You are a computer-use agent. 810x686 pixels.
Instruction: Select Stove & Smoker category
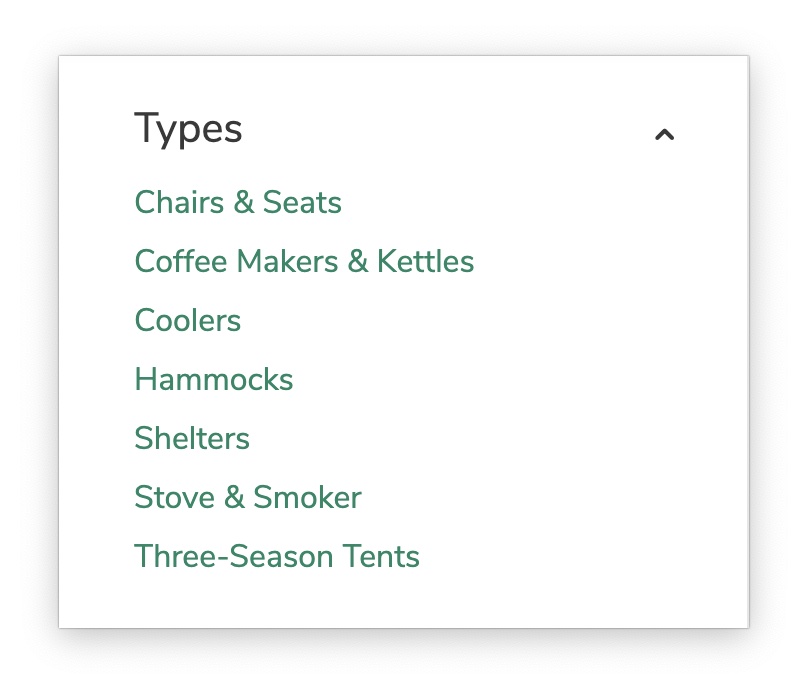[248, 498]
